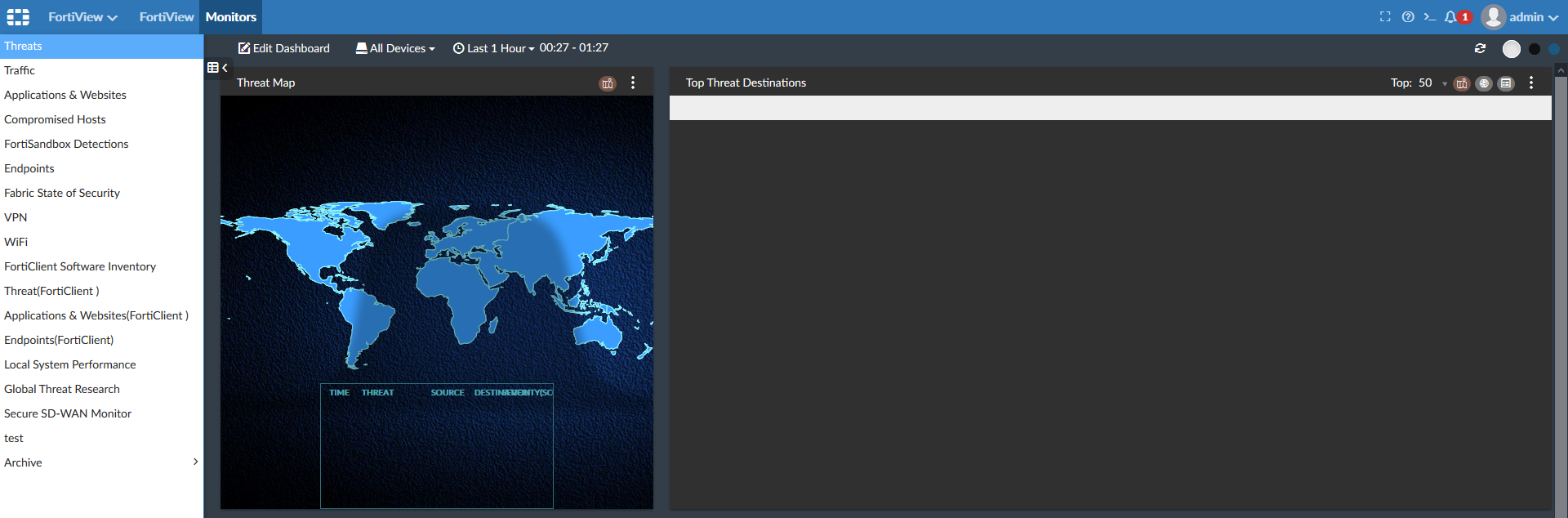Open Endpoints monitor
This screenshot has width=1568, height=518.
pos(101,168)
